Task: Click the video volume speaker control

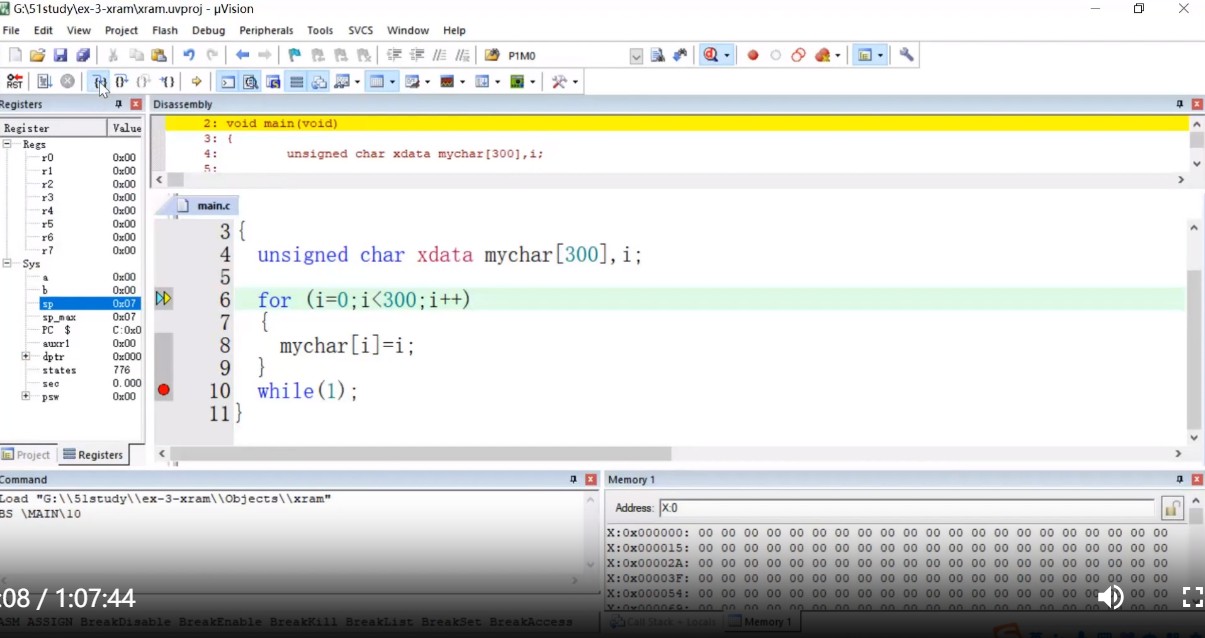Action: (1110, 598)
